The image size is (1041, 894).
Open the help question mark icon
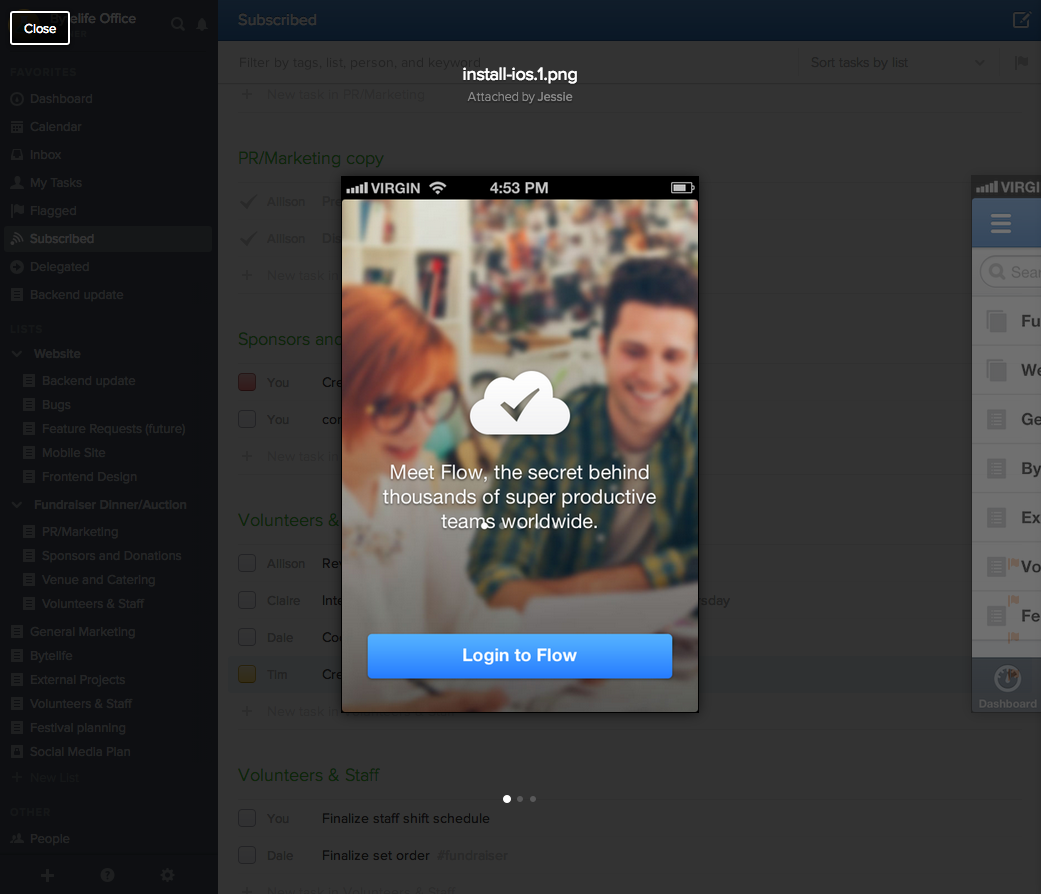tap(107, 875)
